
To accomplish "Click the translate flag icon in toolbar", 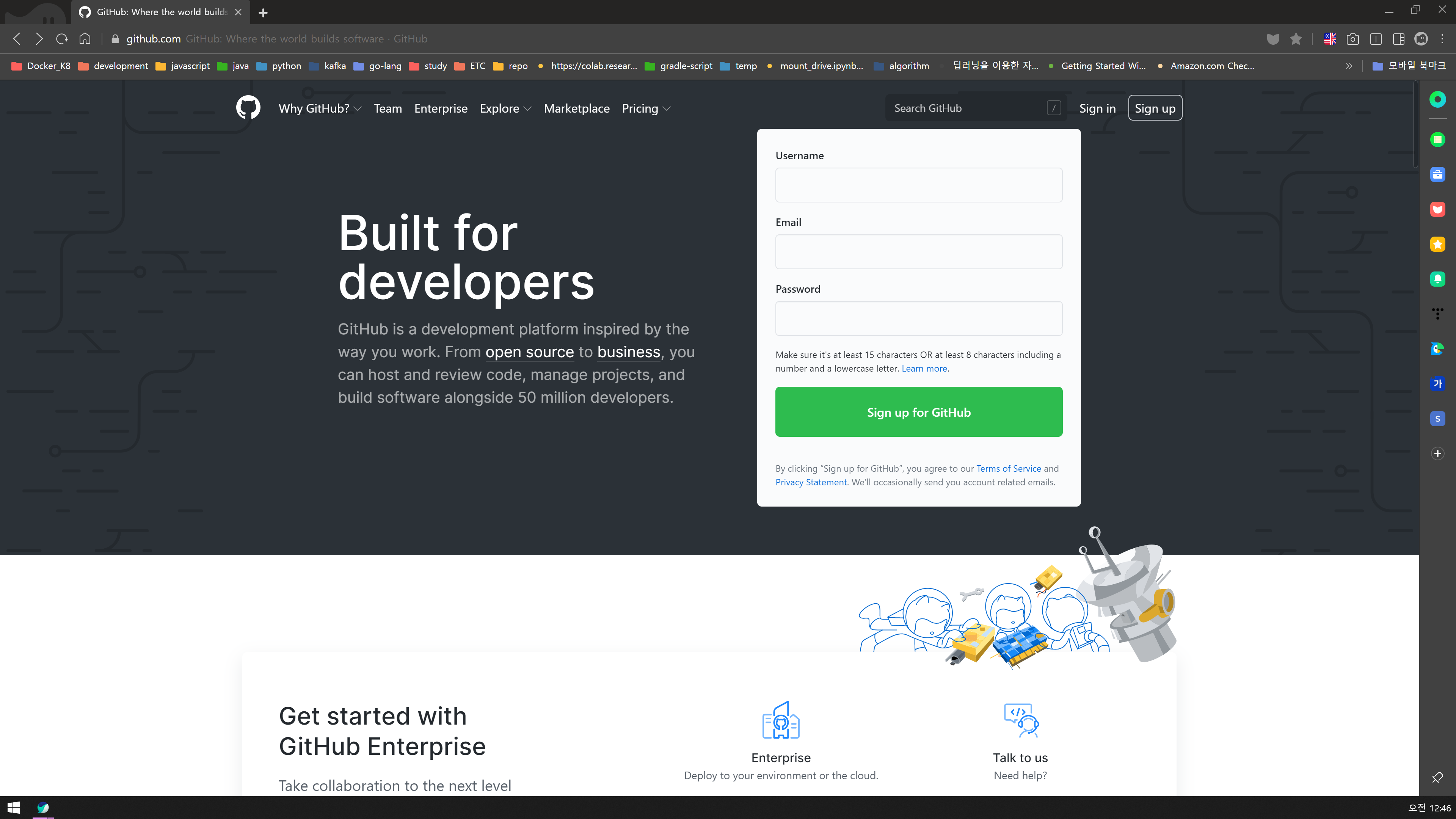I will [1330, 38].
